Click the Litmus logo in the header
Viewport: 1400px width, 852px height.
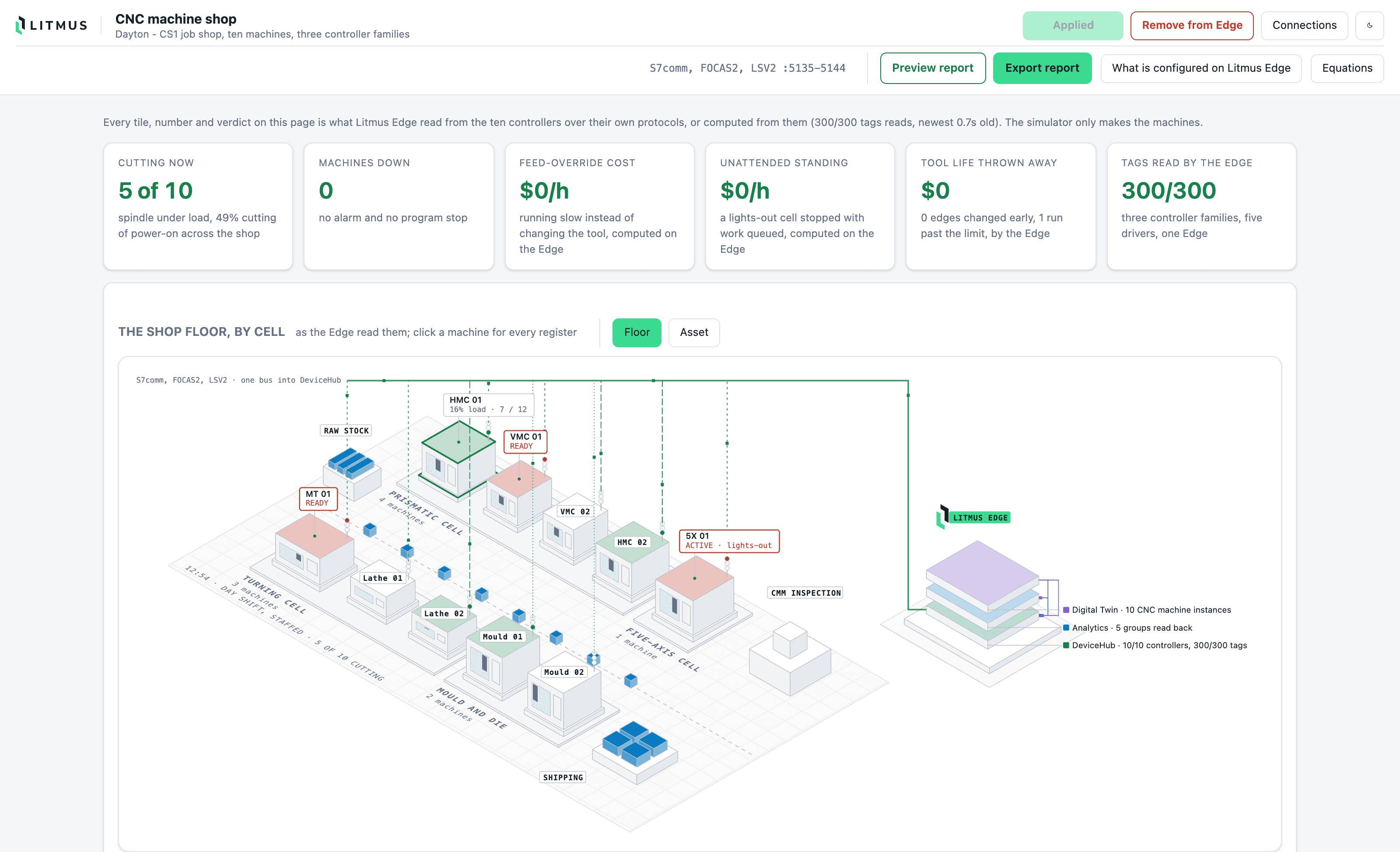coord(52,25)
